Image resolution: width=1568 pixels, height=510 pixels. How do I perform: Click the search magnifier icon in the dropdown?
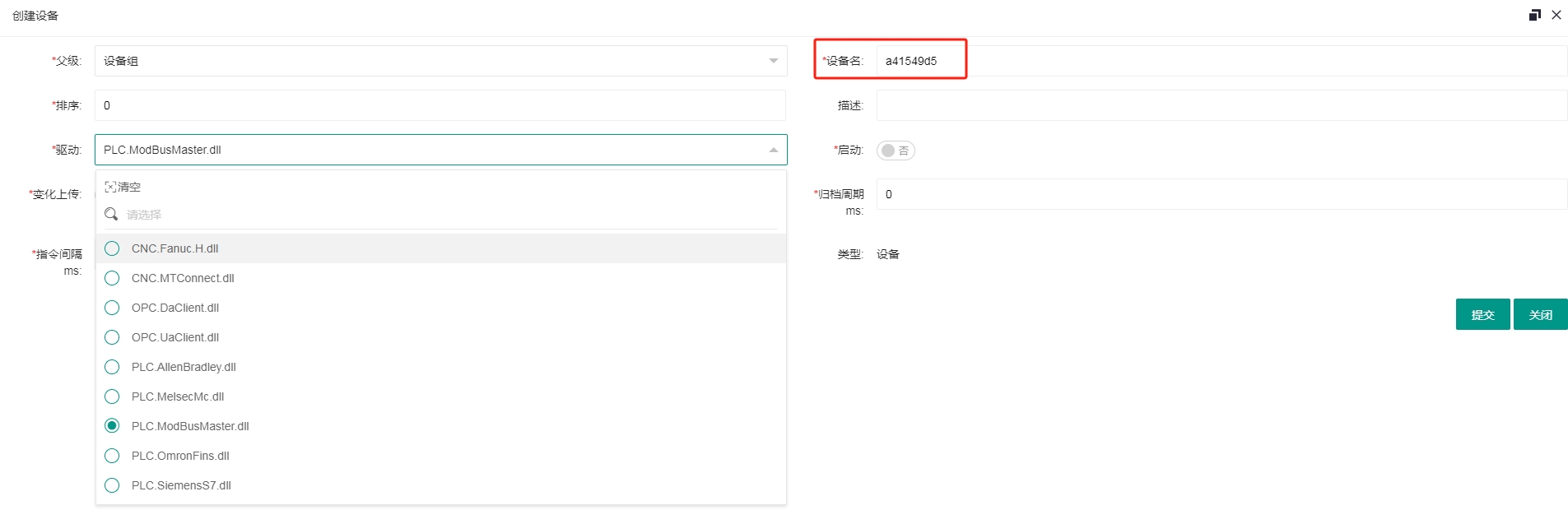coord(111,214)
